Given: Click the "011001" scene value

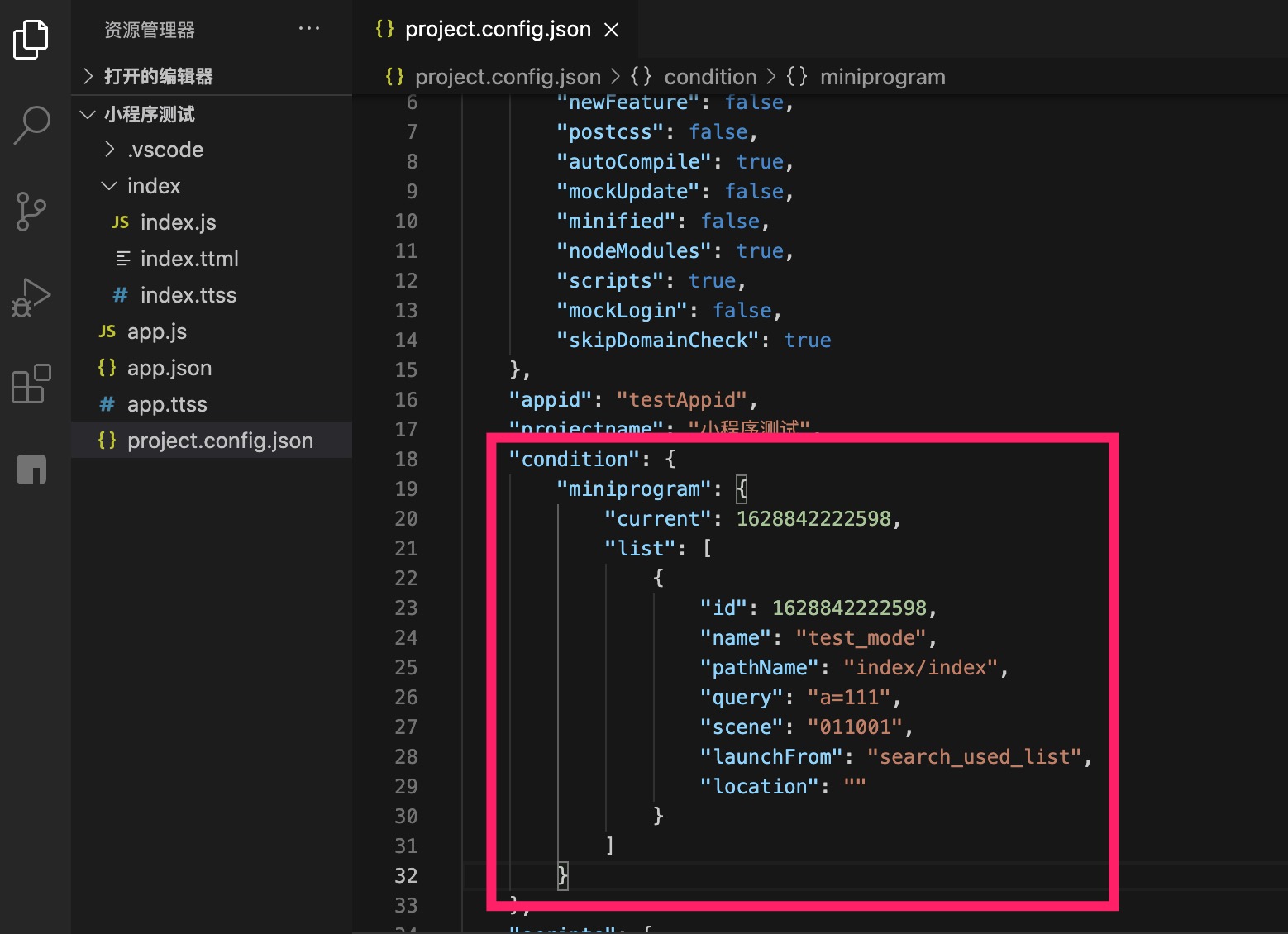Looking at the screenshot, I should (855, 727).
